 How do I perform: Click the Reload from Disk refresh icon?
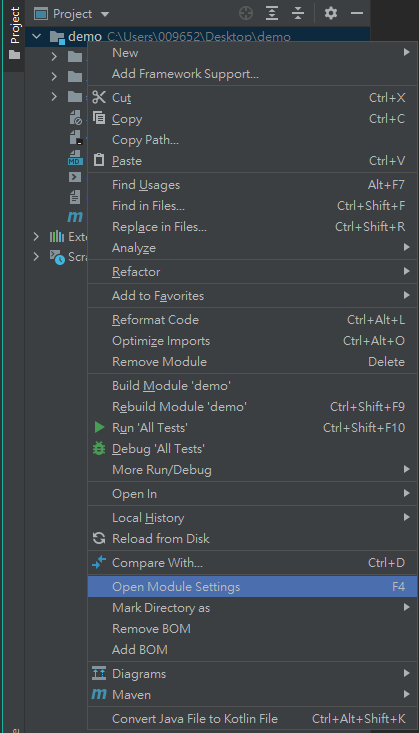[99, 539]
